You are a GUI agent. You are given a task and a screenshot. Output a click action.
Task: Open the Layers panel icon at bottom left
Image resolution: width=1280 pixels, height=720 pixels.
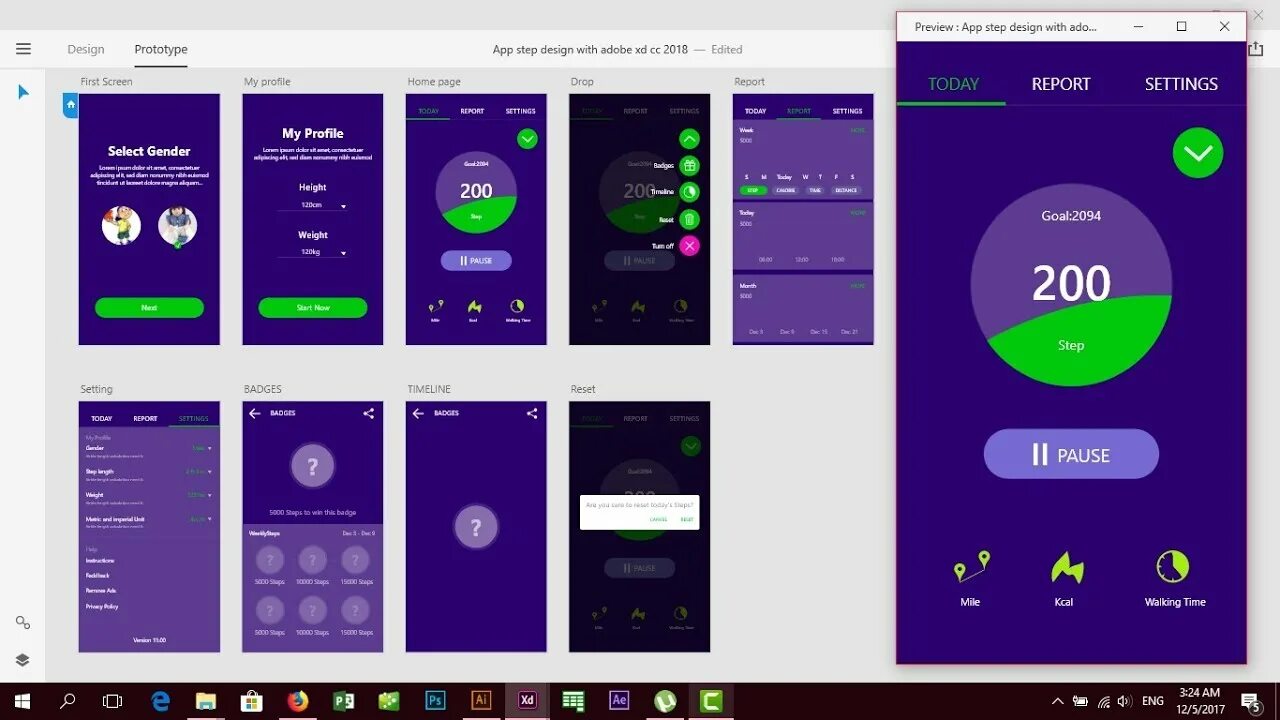[23, 660]
